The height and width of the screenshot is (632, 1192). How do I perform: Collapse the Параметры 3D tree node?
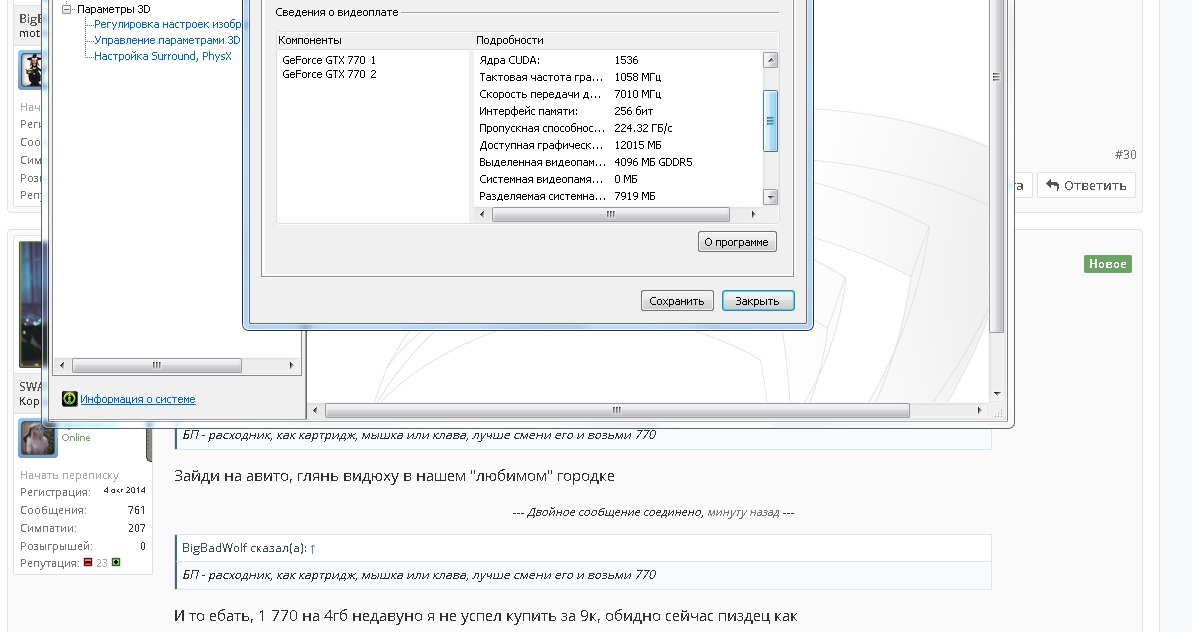click(x=67, y=9)
